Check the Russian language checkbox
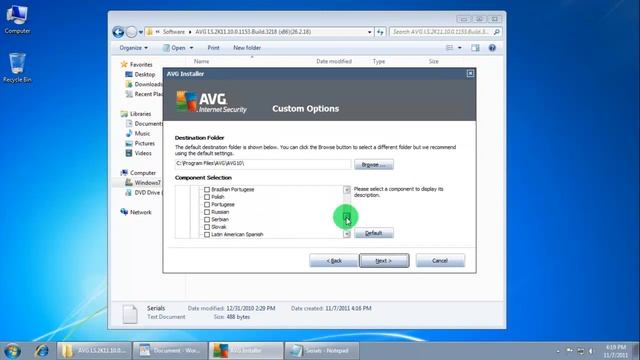 pyautogui.click(x=207, y=212)
